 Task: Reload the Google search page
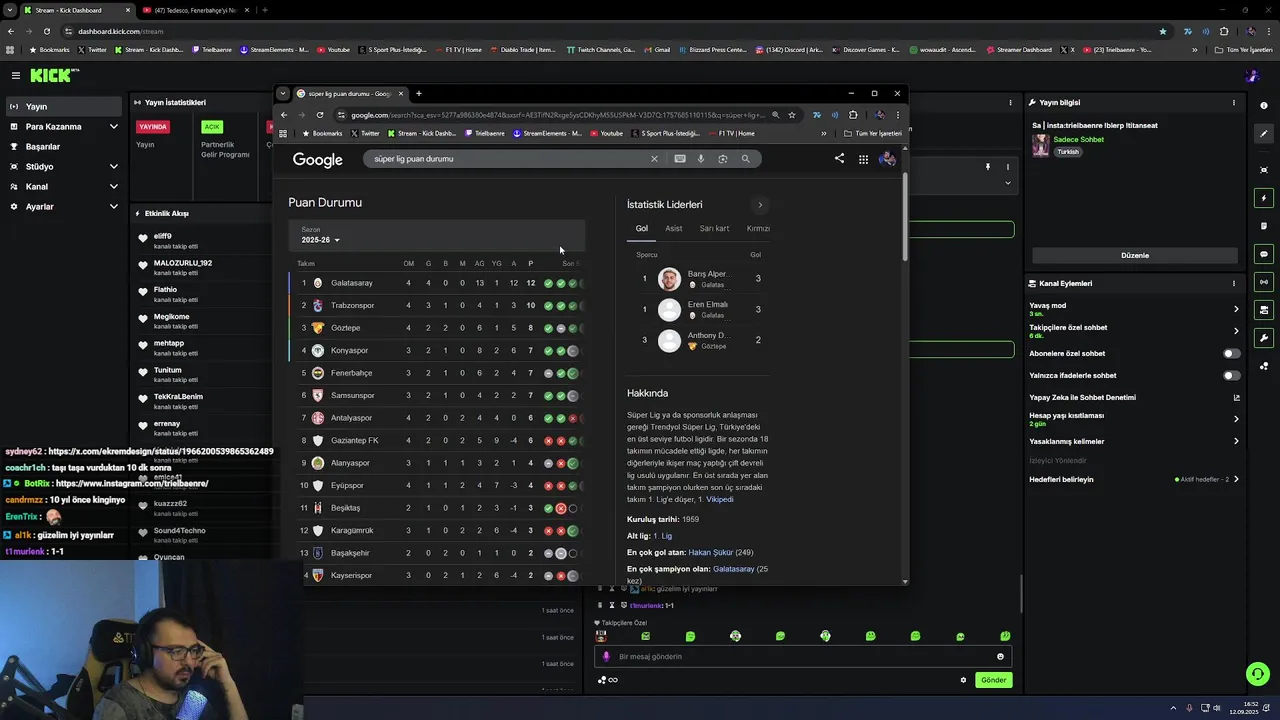coord(320,115)
